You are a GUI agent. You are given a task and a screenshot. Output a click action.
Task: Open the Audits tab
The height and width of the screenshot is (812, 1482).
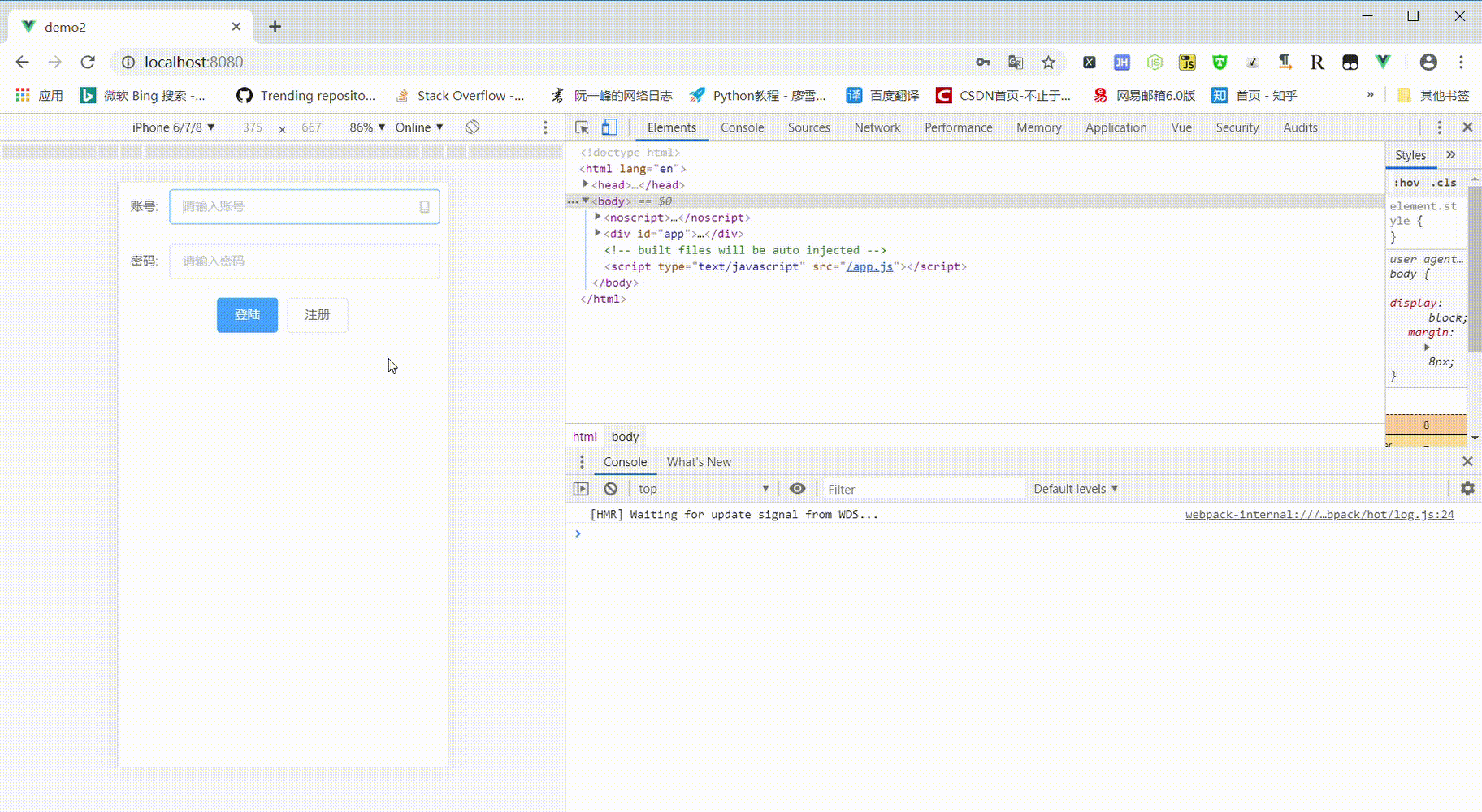click(x=1300, y=127)
